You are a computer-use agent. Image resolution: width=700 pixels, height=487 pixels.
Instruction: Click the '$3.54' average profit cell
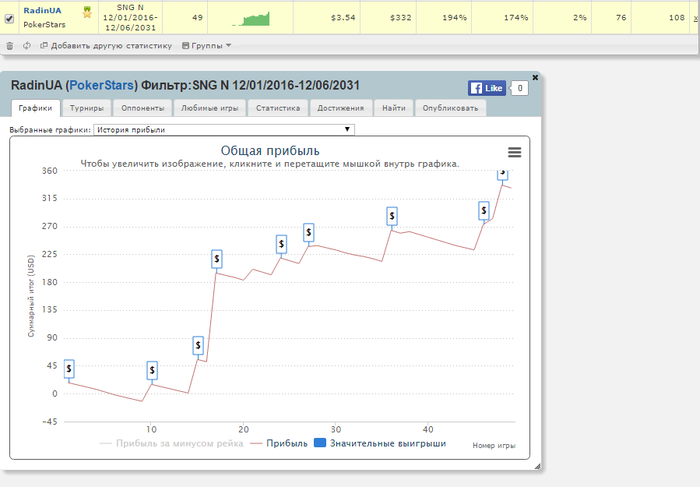[327, 17]
